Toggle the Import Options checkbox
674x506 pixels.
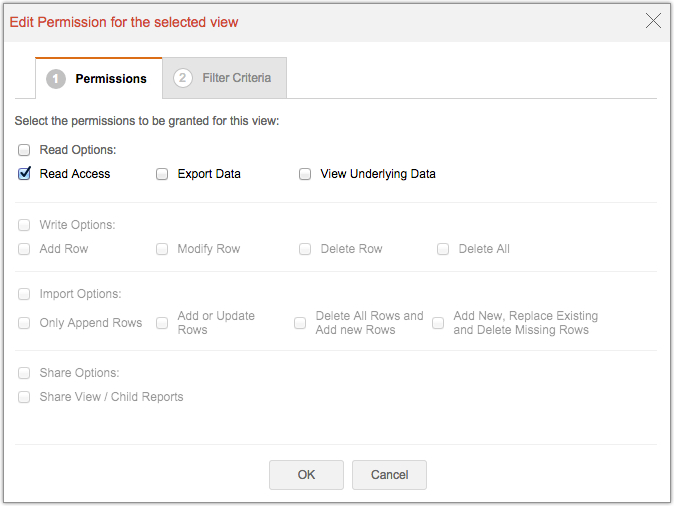pos(24,294)
